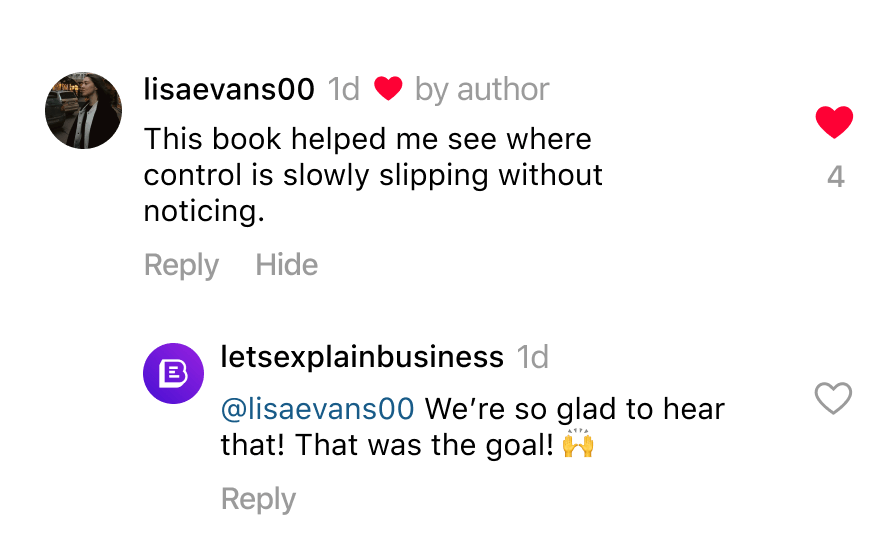Open the letsexplainbusiness username link

[x=362, y=357]
